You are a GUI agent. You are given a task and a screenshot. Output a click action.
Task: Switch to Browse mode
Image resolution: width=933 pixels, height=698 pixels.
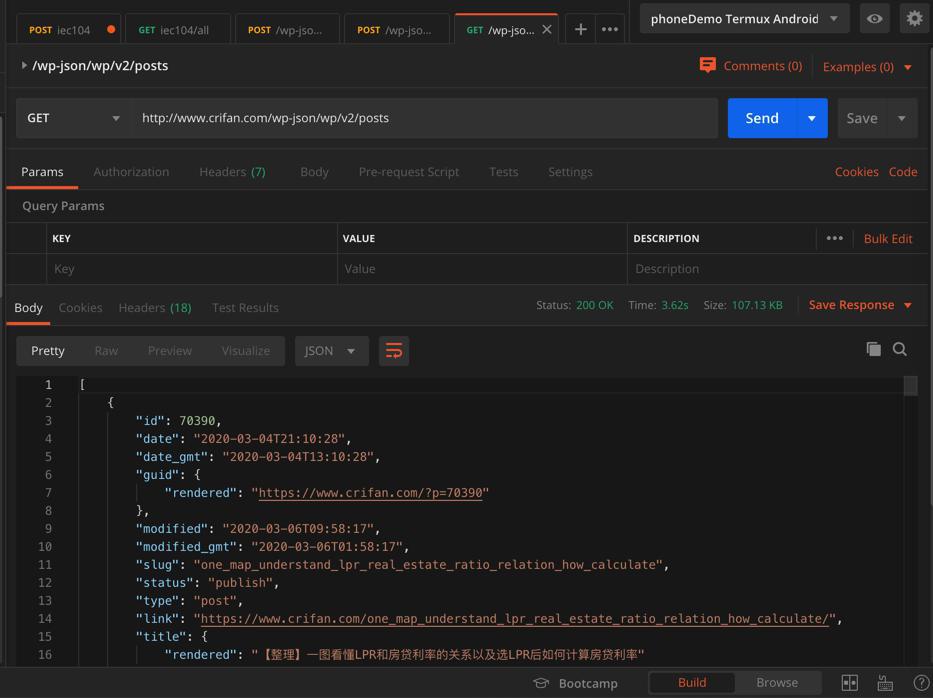tap(777, 683)
